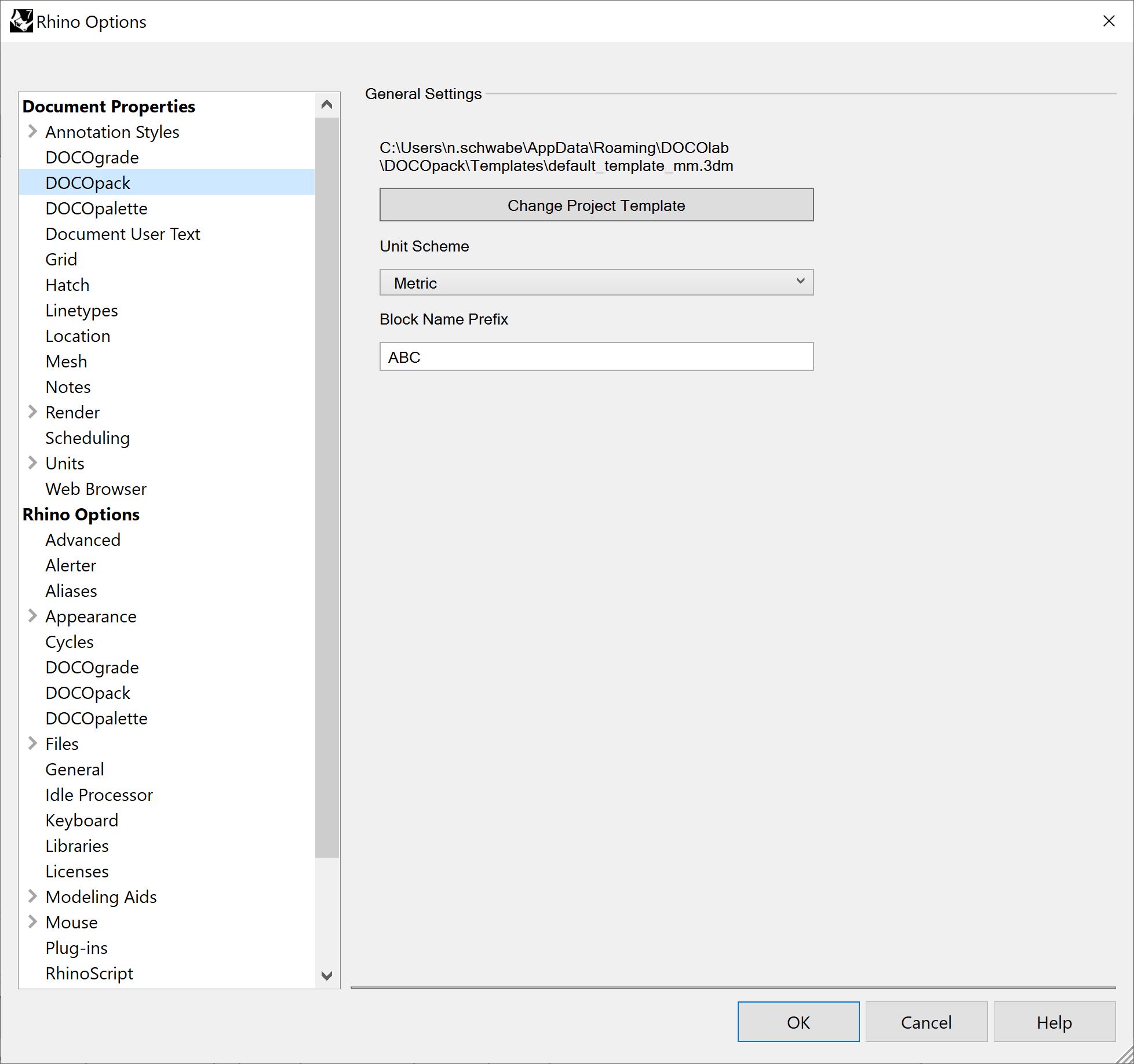Click the Rhino icon in title bar
The width and height of the screenshot is (1134, 1064).
tap(21, 21)
